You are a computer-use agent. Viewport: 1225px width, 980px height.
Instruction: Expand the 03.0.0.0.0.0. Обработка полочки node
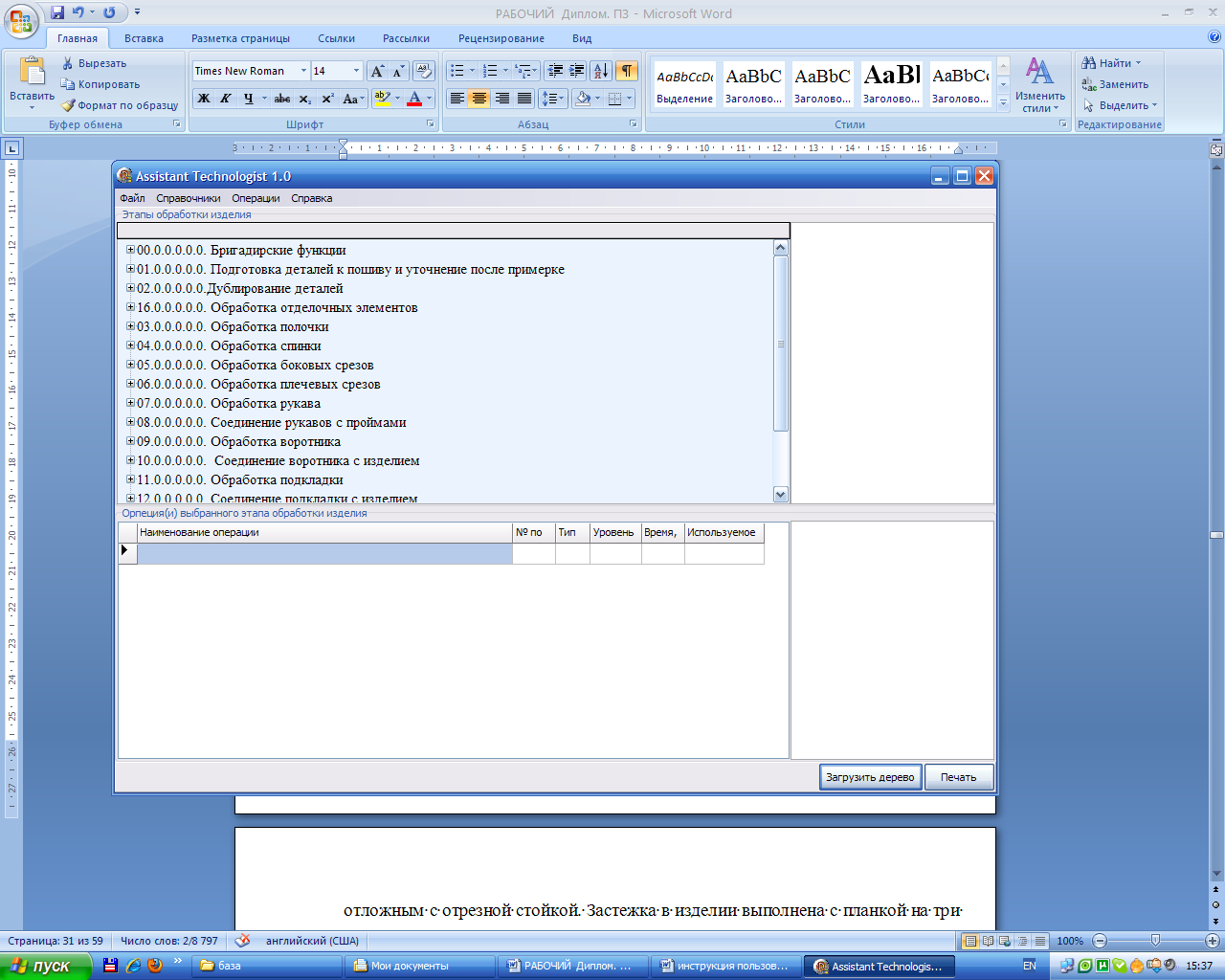pyautogui.click(x=130, y=326)
